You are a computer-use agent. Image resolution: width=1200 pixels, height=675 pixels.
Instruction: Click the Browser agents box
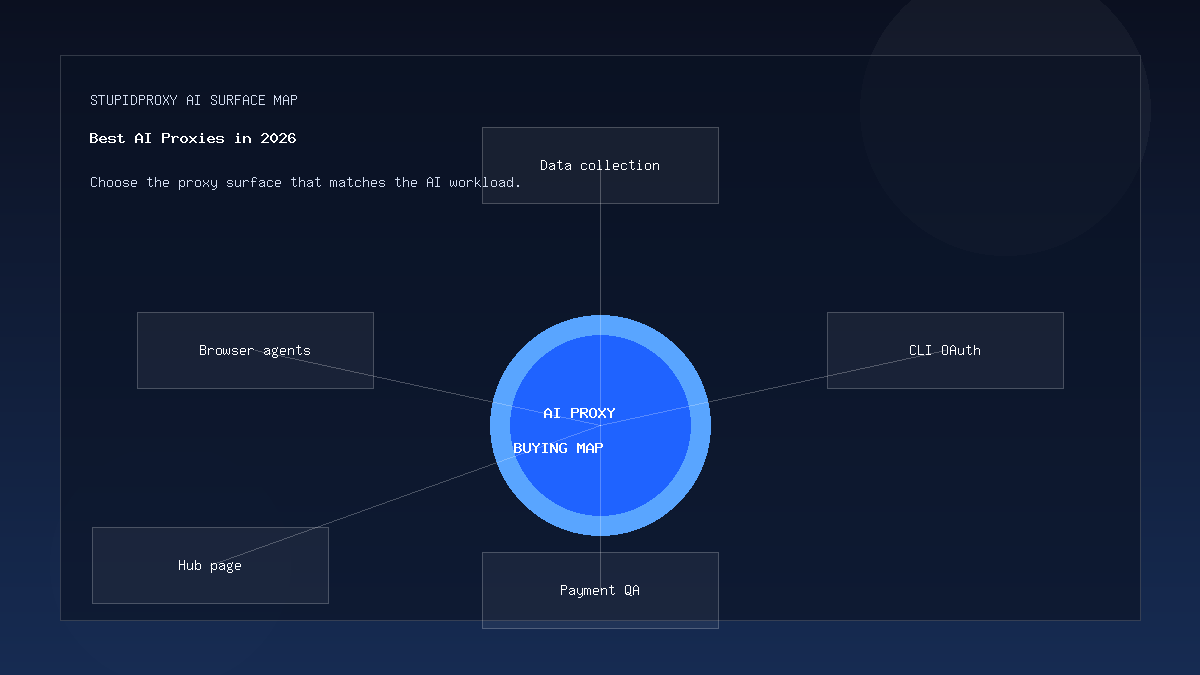255,350
